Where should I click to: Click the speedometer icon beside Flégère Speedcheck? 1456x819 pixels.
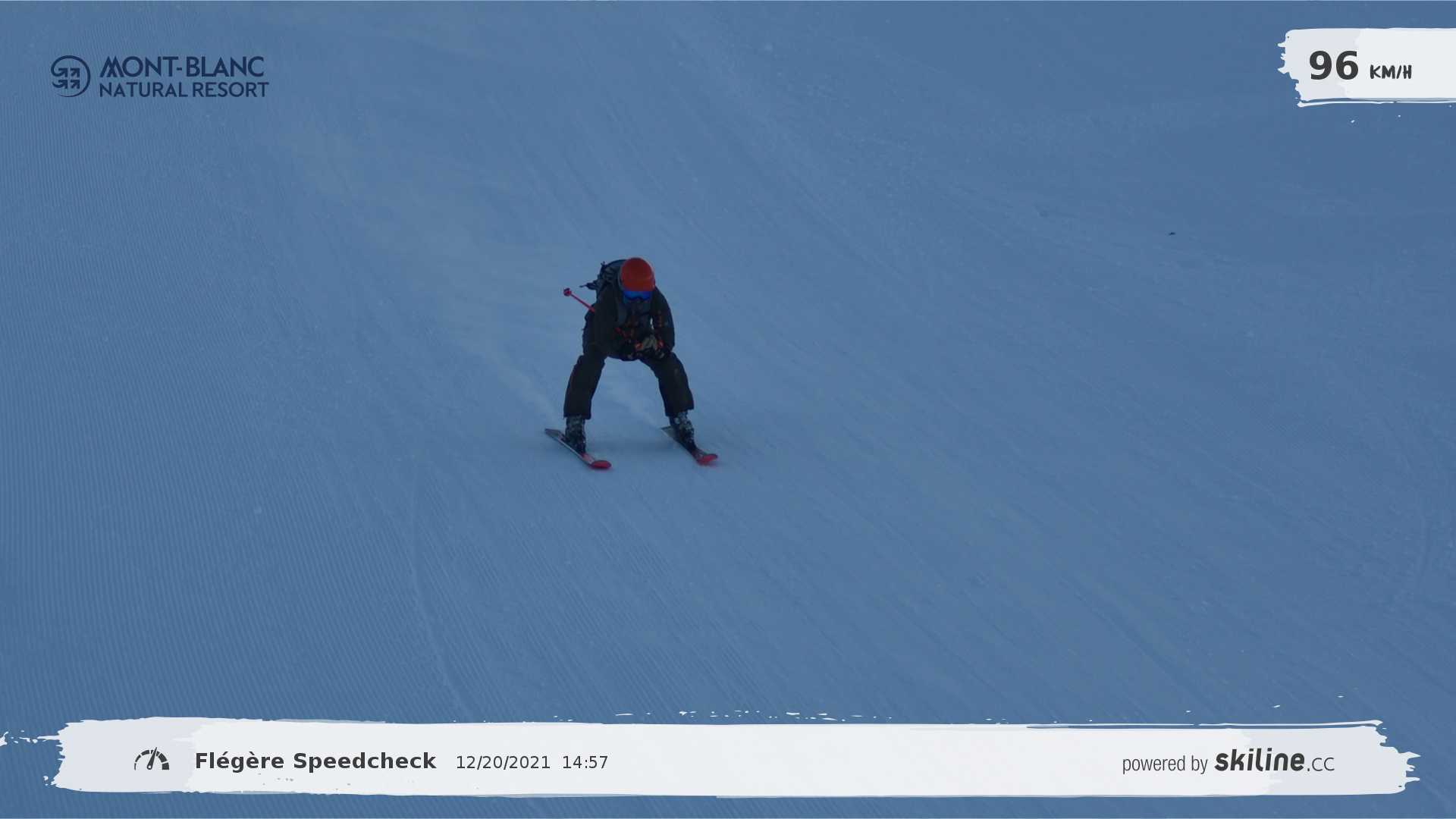pyautogui.click(x=152, y=760)
